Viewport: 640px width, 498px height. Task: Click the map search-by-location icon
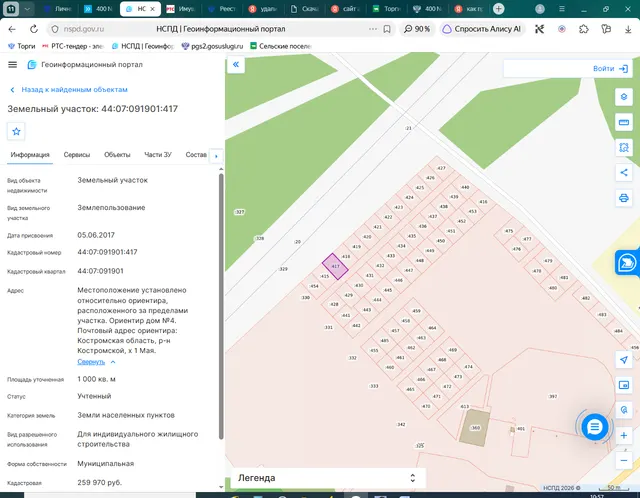pyautogui.click(x=624, y=410)
